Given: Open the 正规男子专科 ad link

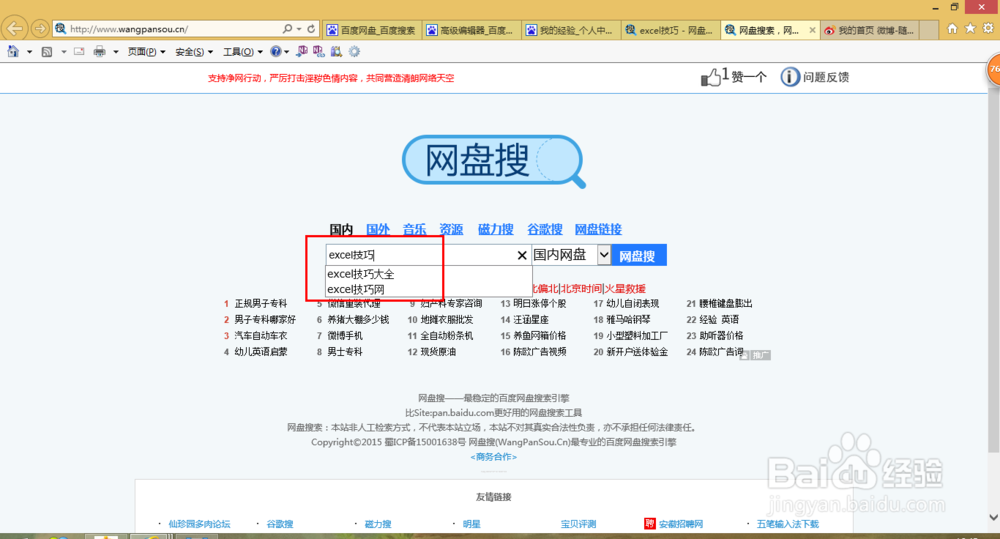Looking at the screenshot, I should click(261, 304).
